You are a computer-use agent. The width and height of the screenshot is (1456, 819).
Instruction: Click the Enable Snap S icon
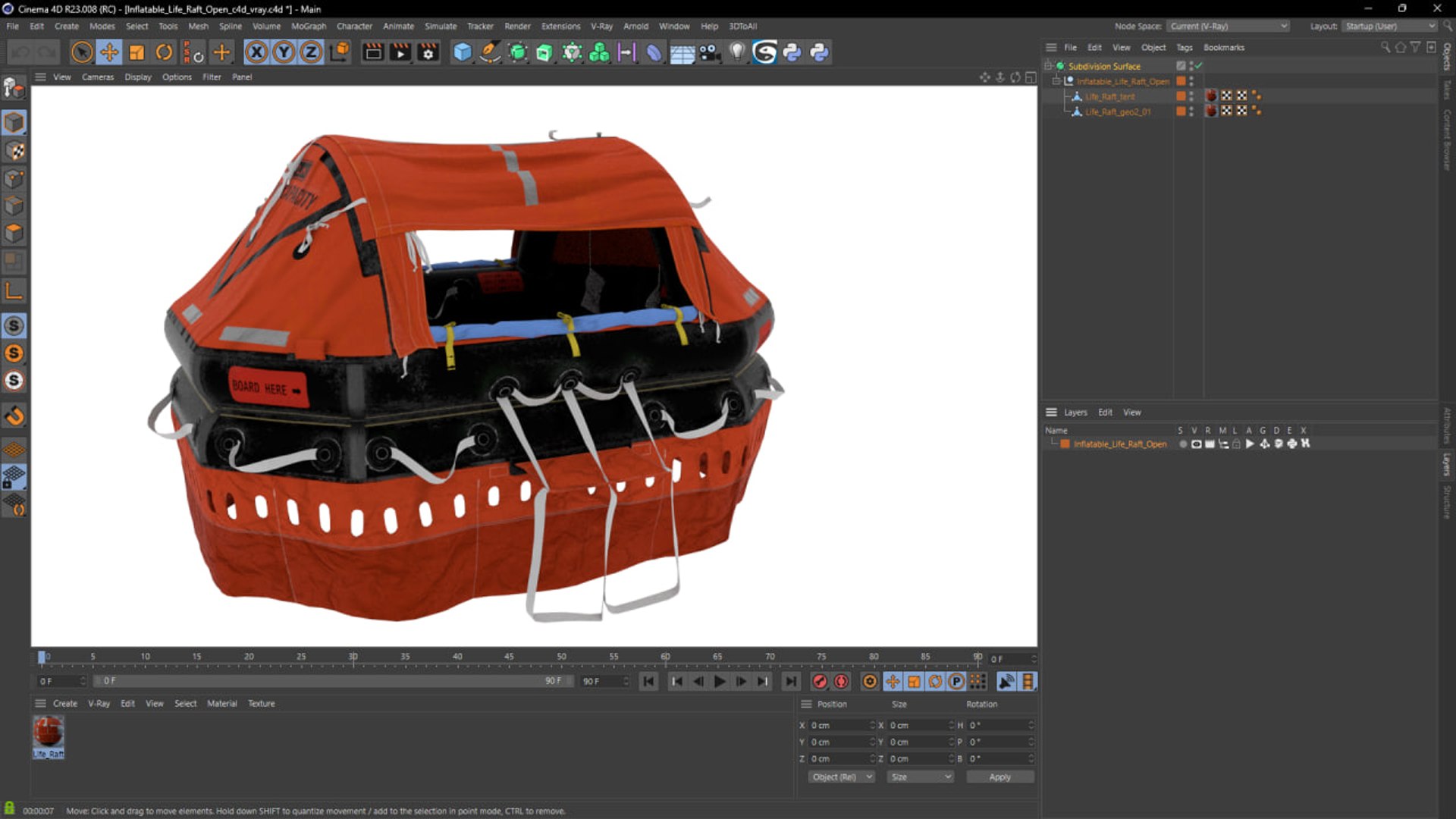pyautogui.click(x=14, y=325)
